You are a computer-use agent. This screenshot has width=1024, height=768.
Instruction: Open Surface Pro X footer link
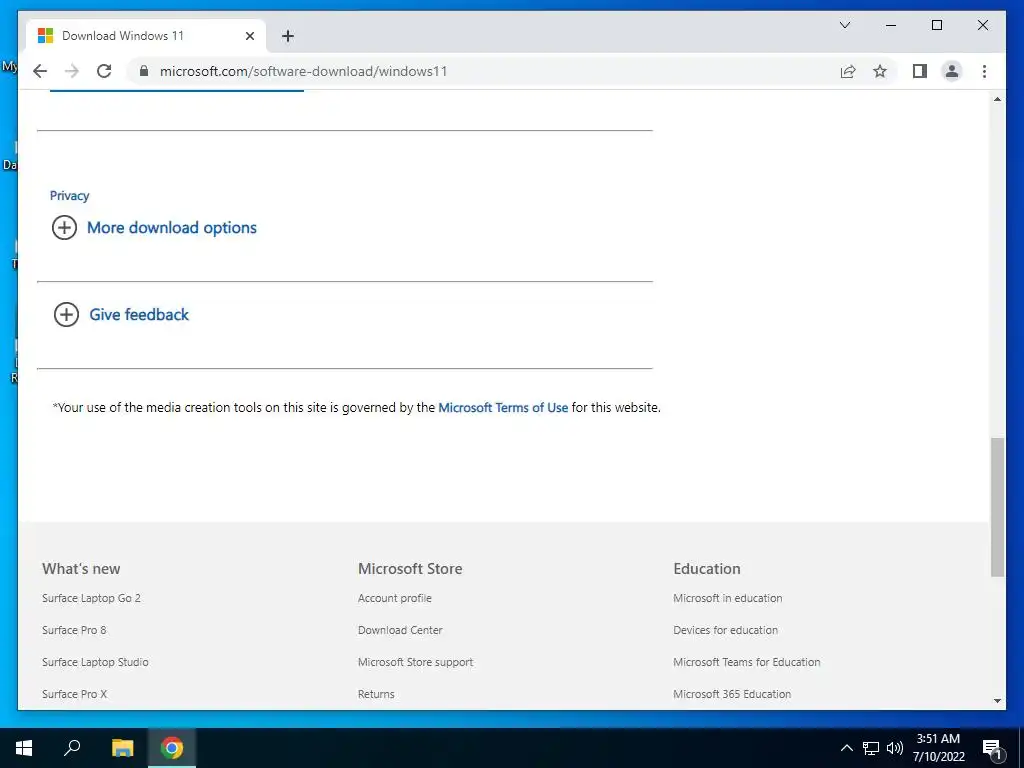pos(74,694)
